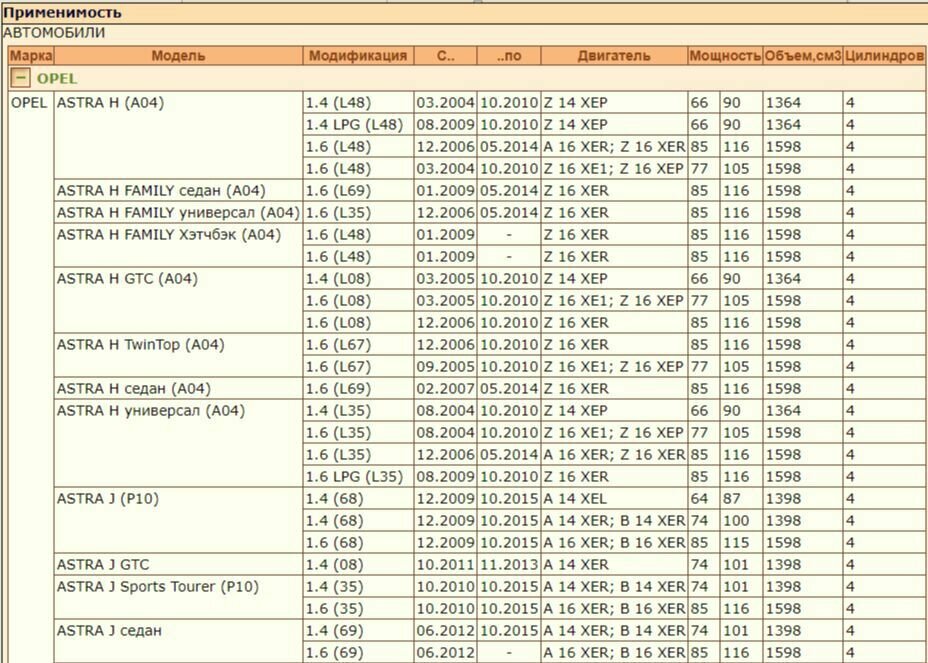Select ASTRA H GTC (A04) cell
The width and height of the screenshot is (928, 663).
178,301
